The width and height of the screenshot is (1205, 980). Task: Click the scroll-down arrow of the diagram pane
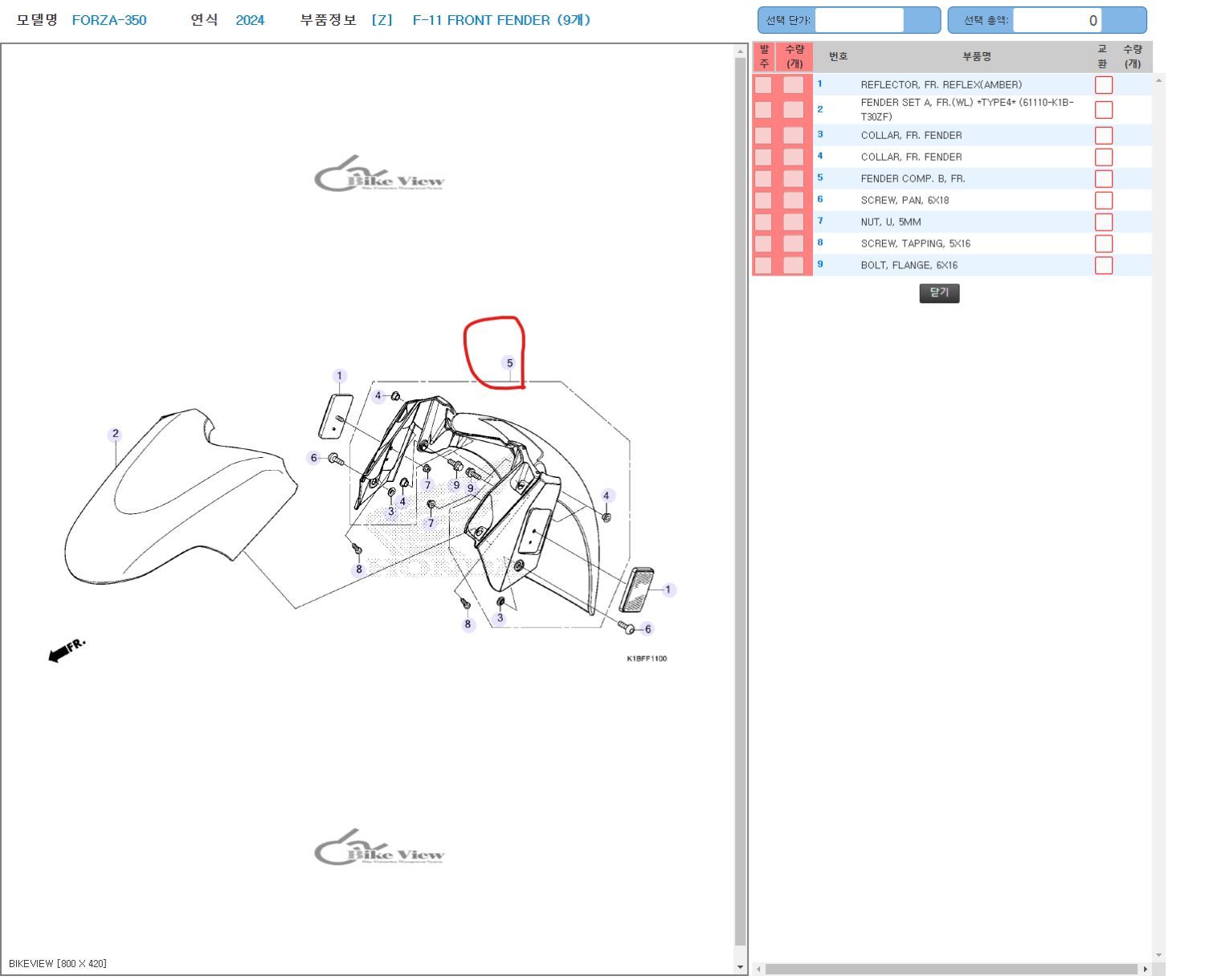[741, 967]
